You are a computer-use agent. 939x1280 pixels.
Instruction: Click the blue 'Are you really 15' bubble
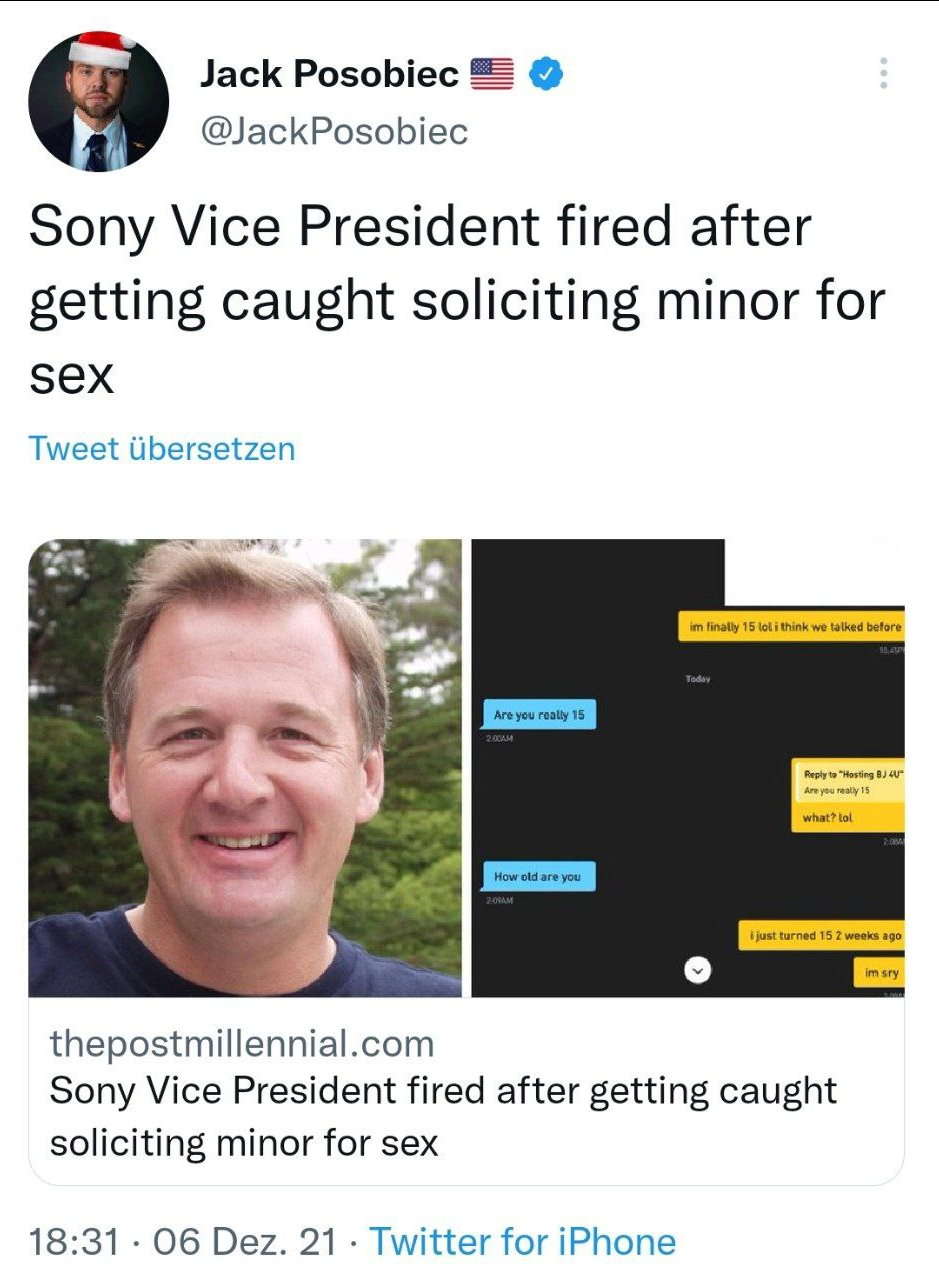pyautogui.click(x=539, y=716)
